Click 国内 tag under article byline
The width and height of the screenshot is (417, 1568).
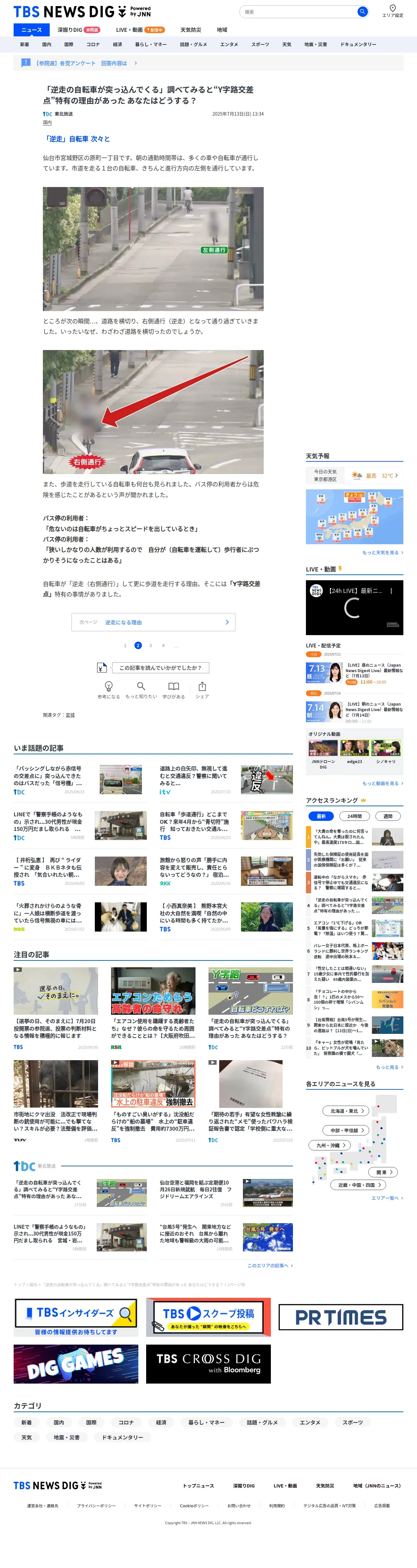tap(47, 122)
